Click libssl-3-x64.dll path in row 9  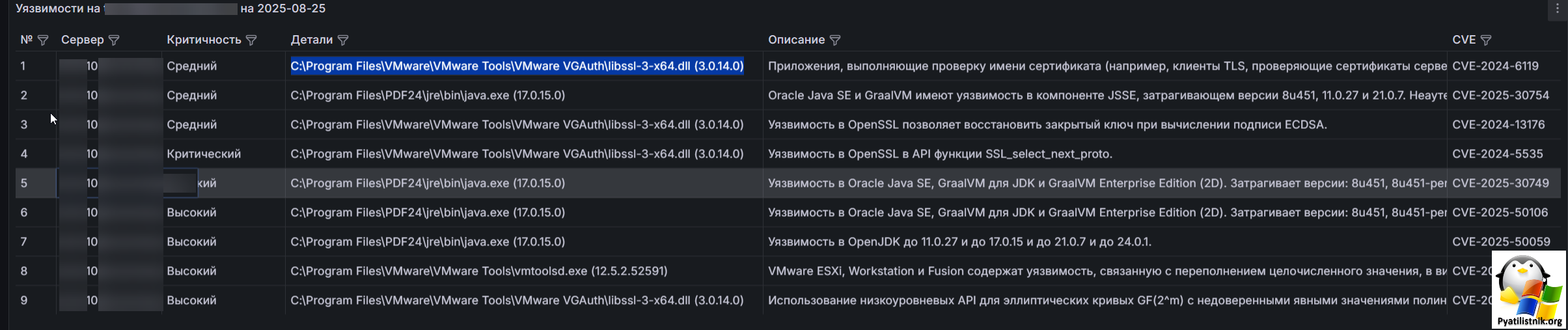coord(517,300)
